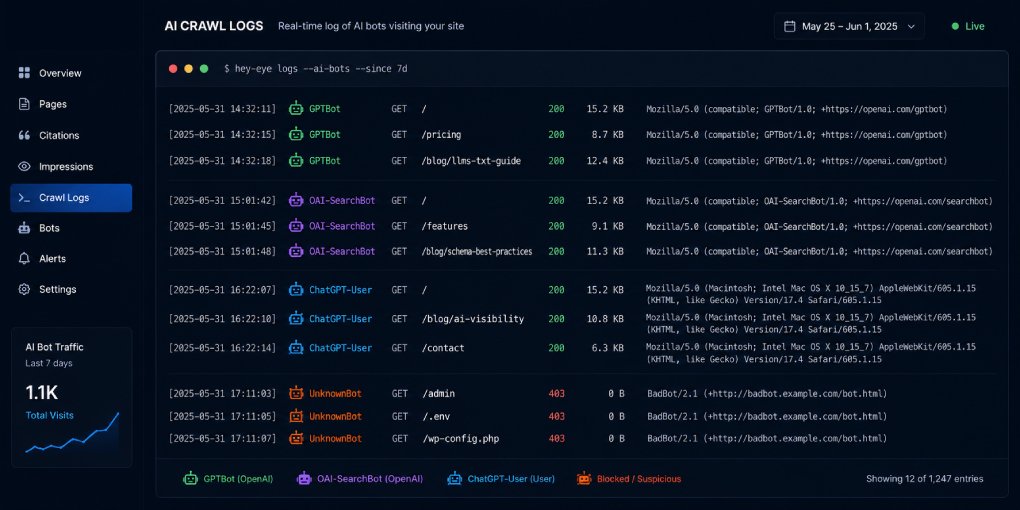Click "Total Visits" label
Image resolution: width=1020 pixels, height=510 pixels.
point(49,415)
